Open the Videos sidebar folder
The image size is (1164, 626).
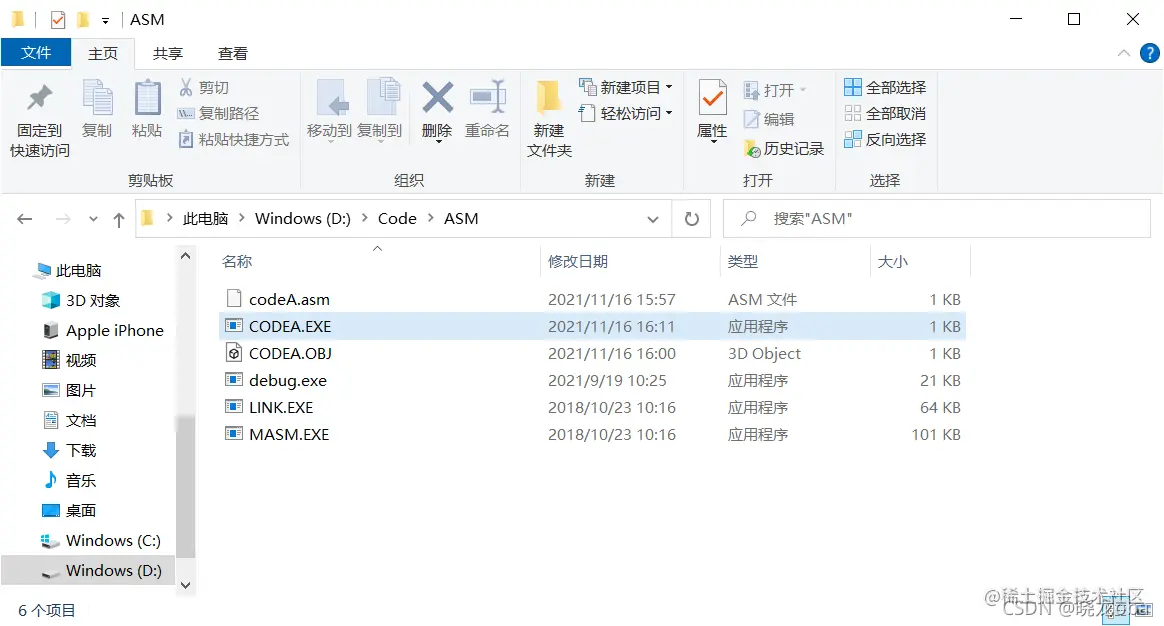(x=70, y=361)
